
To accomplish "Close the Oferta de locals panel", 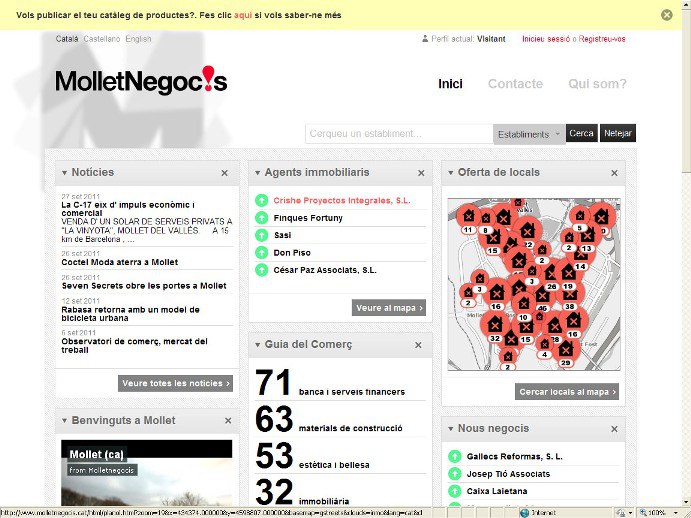I will (x=611, y=173).
